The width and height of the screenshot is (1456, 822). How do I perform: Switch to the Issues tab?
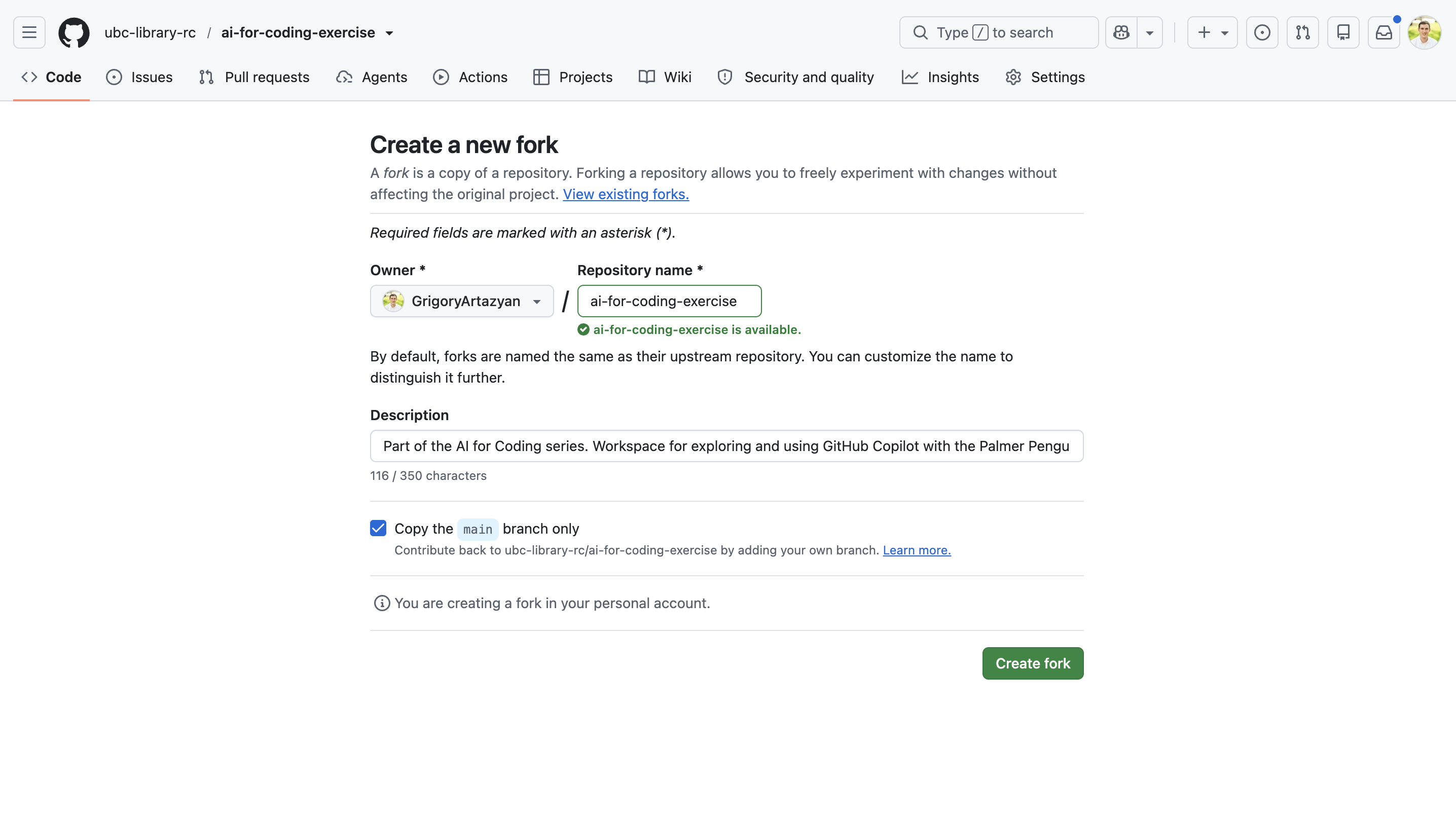coord(139,77)
